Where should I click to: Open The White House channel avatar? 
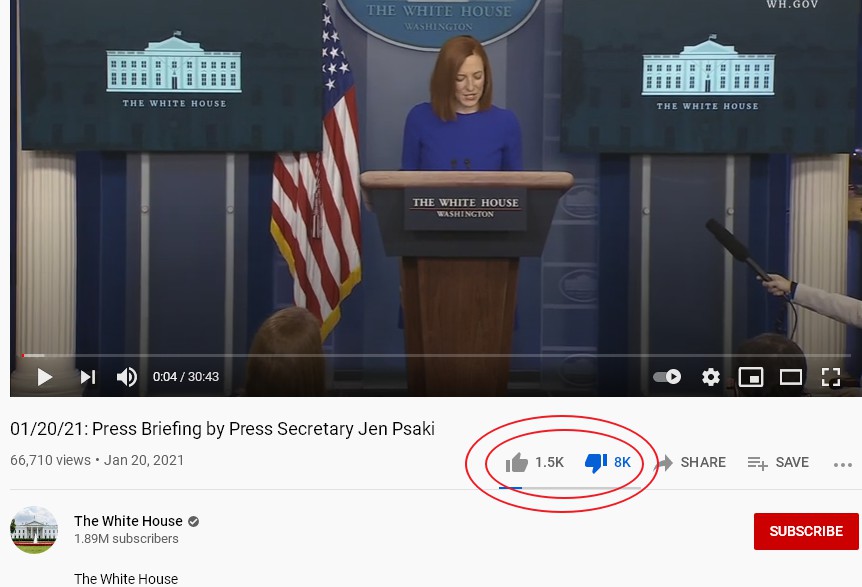click(x=34, y=530)
